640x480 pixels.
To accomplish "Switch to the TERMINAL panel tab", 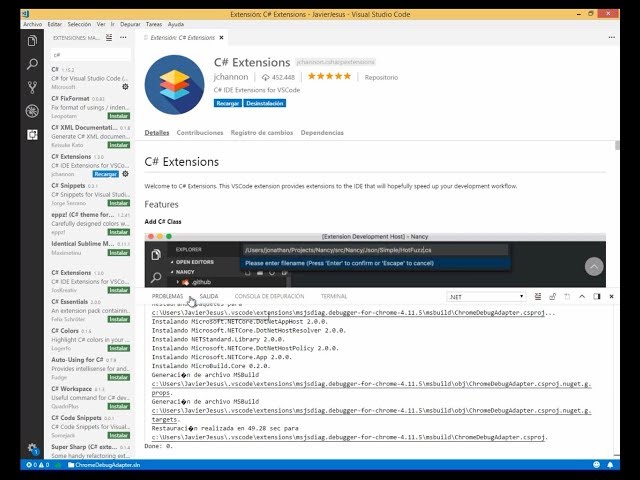I will pyautogui.click(x=334, y=296).
